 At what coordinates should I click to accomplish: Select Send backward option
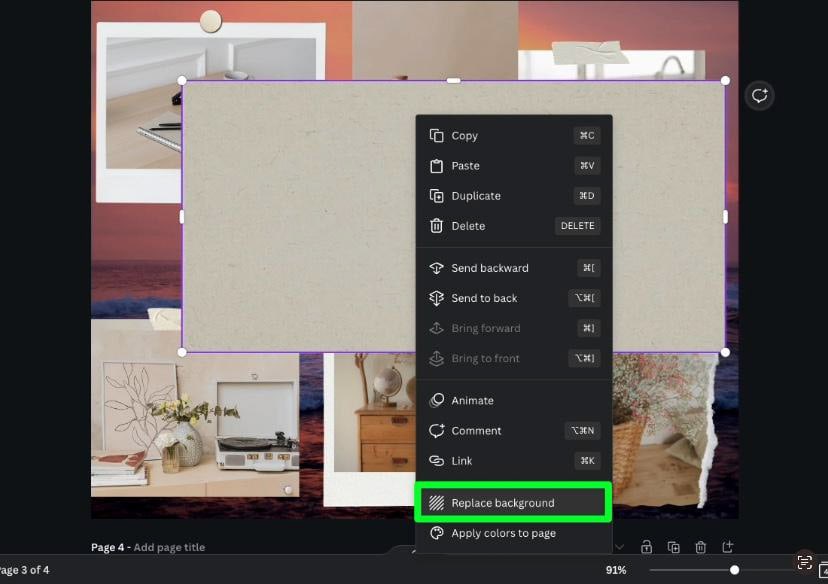489,268
